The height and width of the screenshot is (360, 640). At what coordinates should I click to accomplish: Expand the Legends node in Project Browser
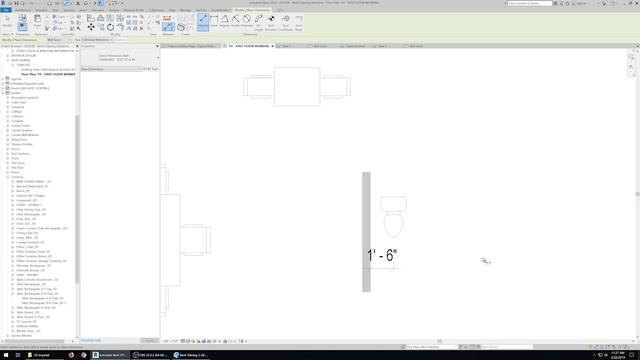tap(3, 79)
